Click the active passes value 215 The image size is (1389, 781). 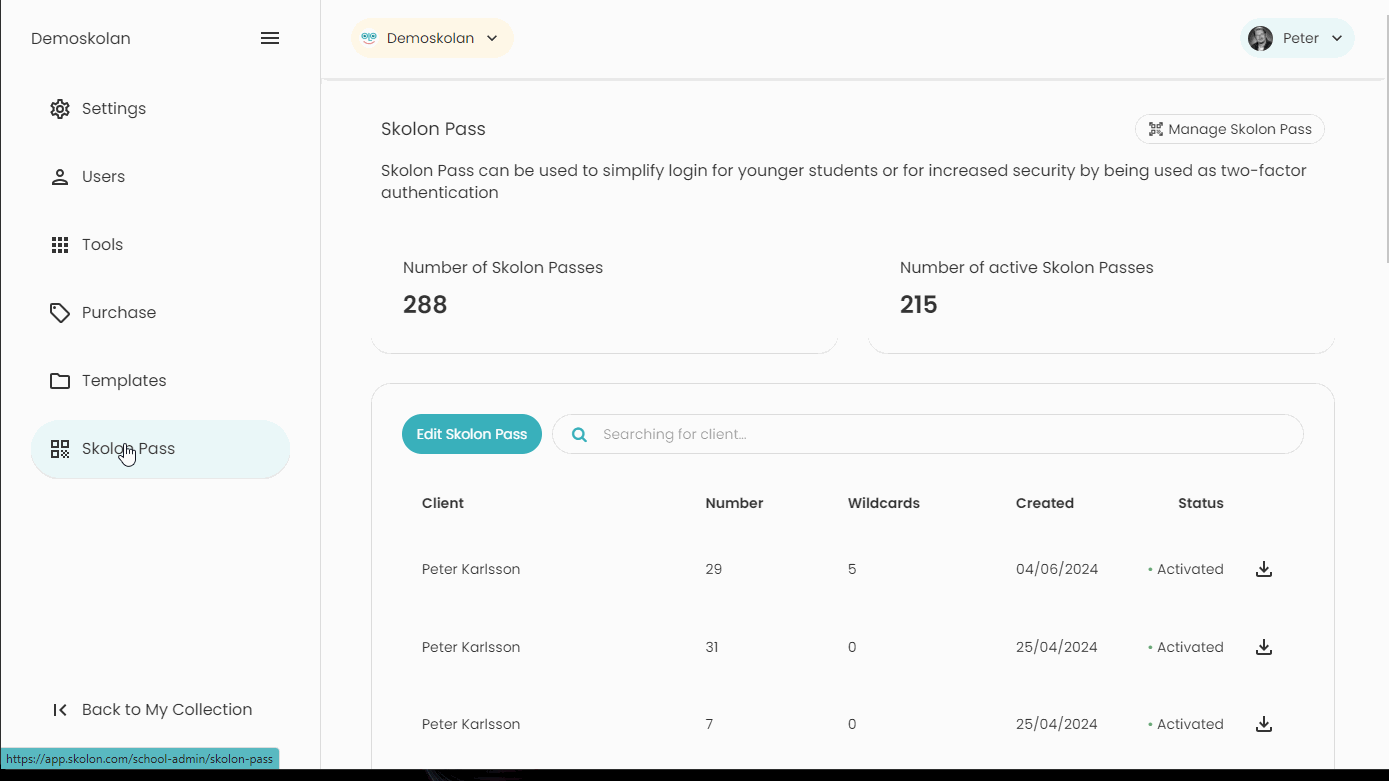coord(919,305)
